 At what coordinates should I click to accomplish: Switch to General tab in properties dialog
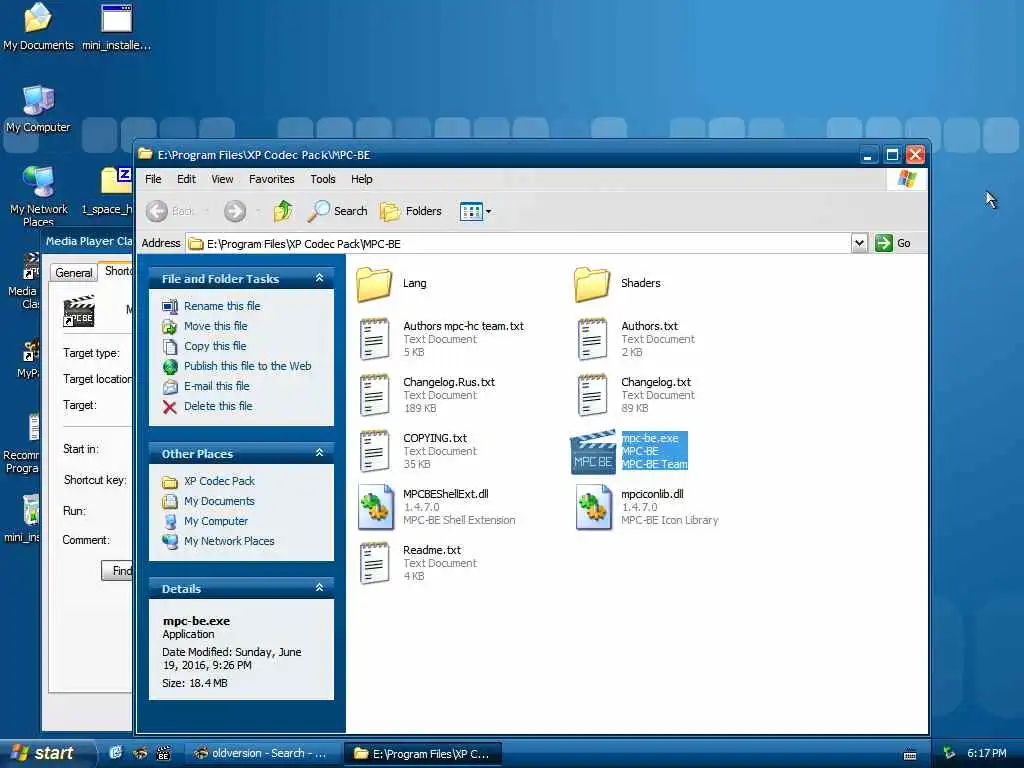tap(73, 272)
